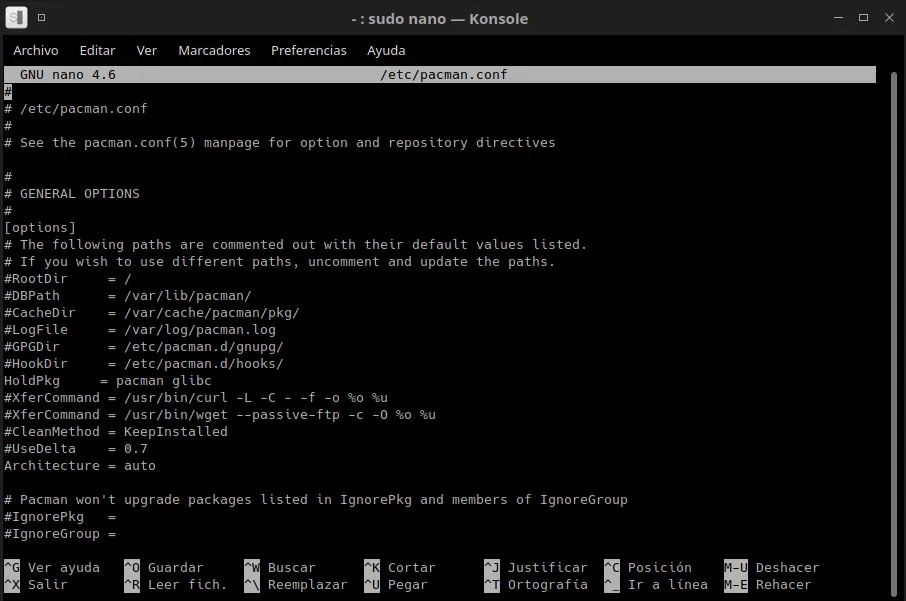This screenshot has height=601, width=906.
Task: Click the #IgnoreGroup line
Action: 60,533
